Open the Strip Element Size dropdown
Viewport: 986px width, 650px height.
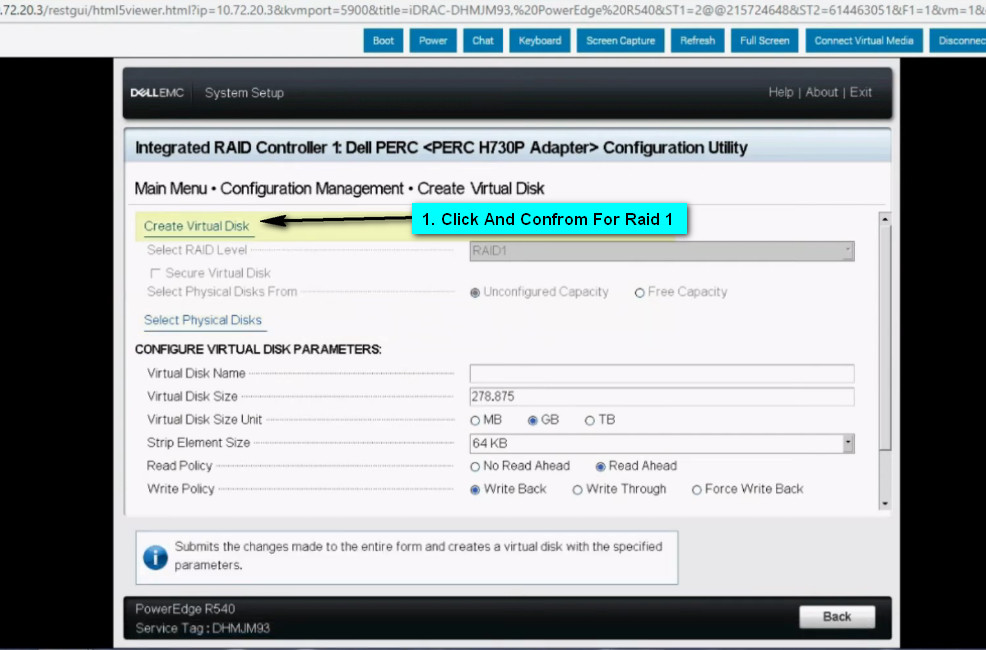click(x=662, y=443)
